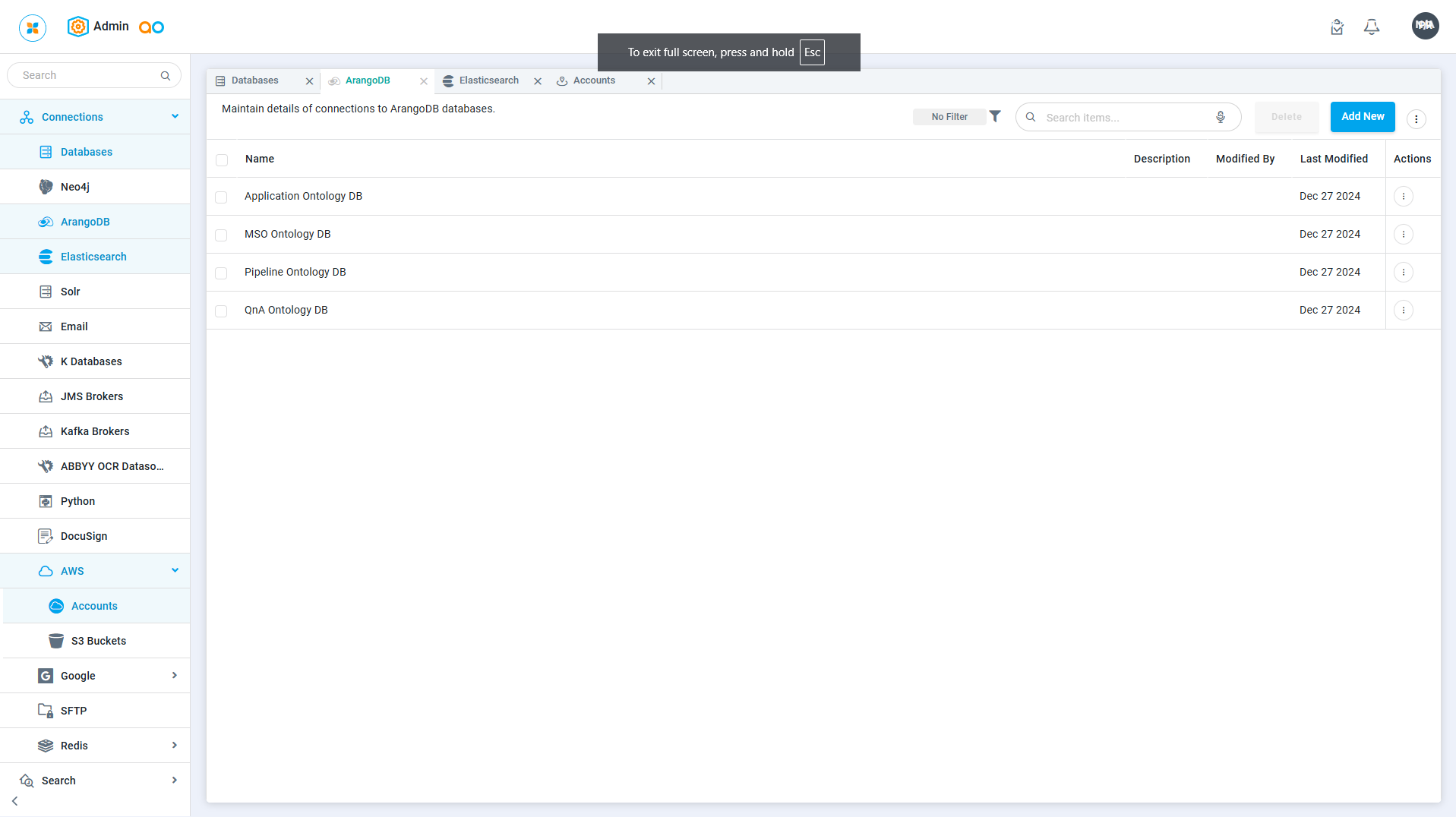Expand the Google menu in sidebar
This screenshot has height=817, width=1456.
pos(174,676)
